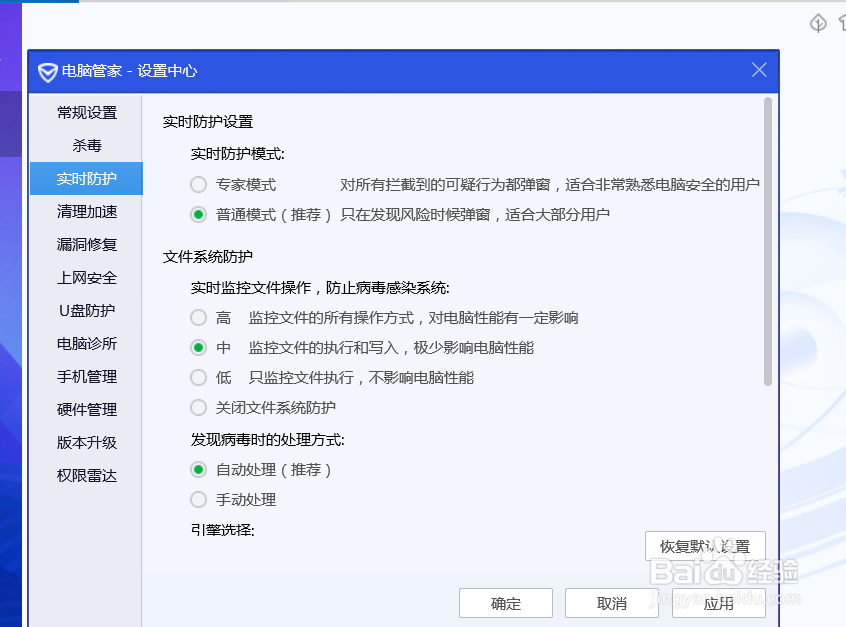This screenshot has width=846, height=627.
Task: Open 清理加速 settings tab
Action: (86, 212)
